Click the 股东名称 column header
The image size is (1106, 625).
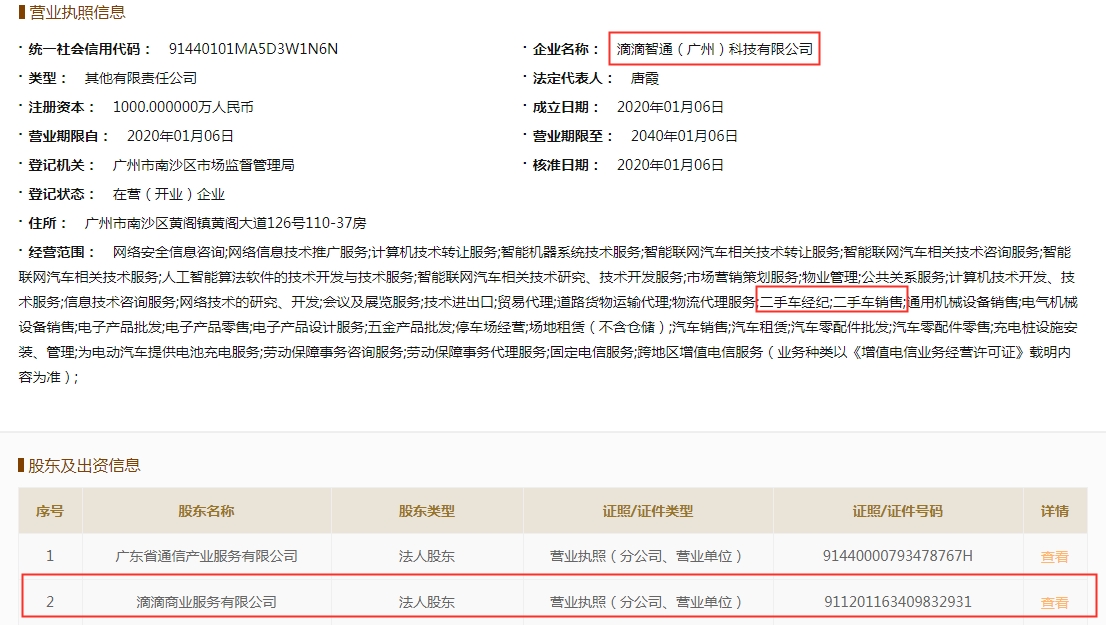(x=206, y=511)
